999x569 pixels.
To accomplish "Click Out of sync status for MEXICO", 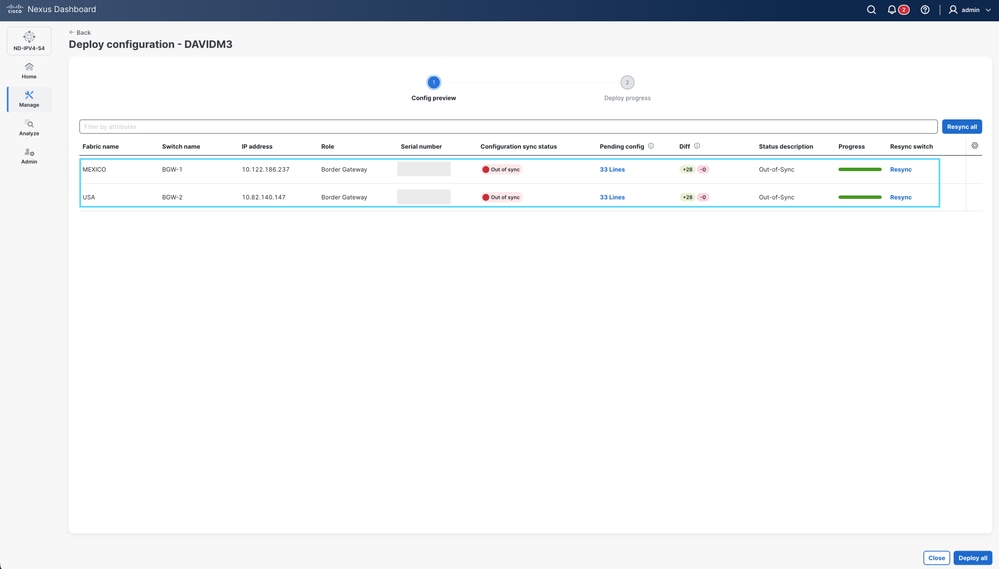I will pos(501,169).
